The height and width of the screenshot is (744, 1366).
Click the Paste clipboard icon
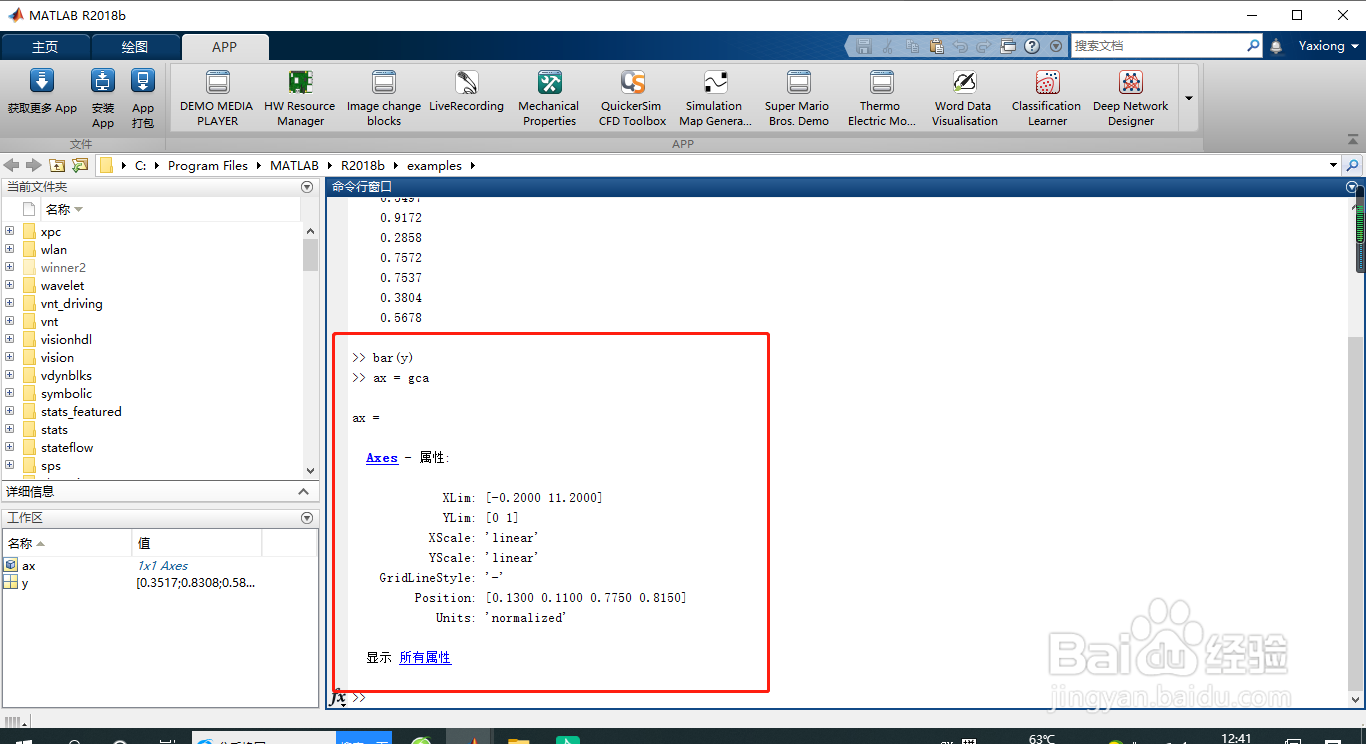(x=936, y=46)
